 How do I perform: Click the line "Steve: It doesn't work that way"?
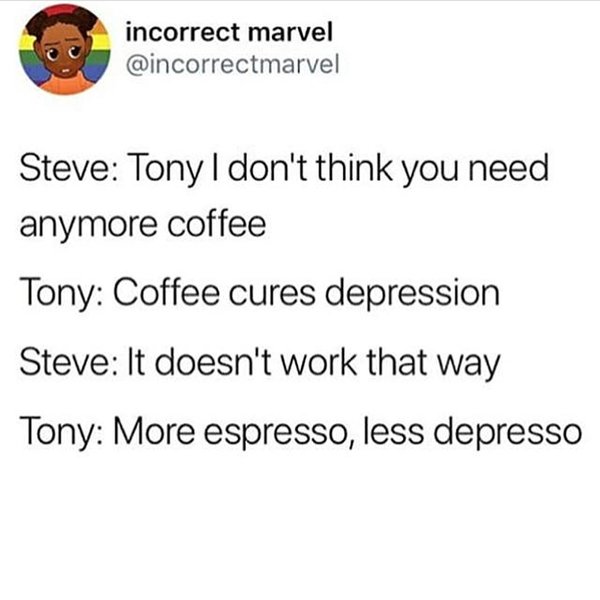click(260, 363)
